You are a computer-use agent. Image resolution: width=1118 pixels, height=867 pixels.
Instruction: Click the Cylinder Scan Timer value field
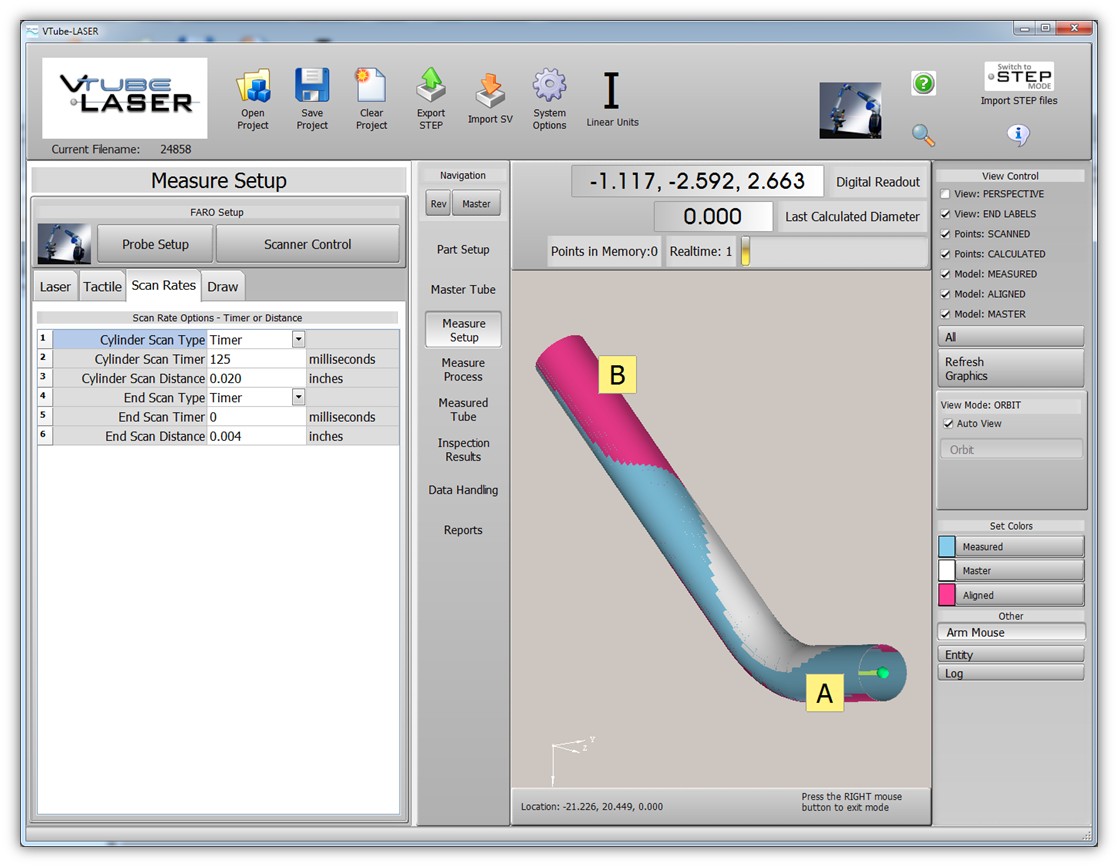255,359
